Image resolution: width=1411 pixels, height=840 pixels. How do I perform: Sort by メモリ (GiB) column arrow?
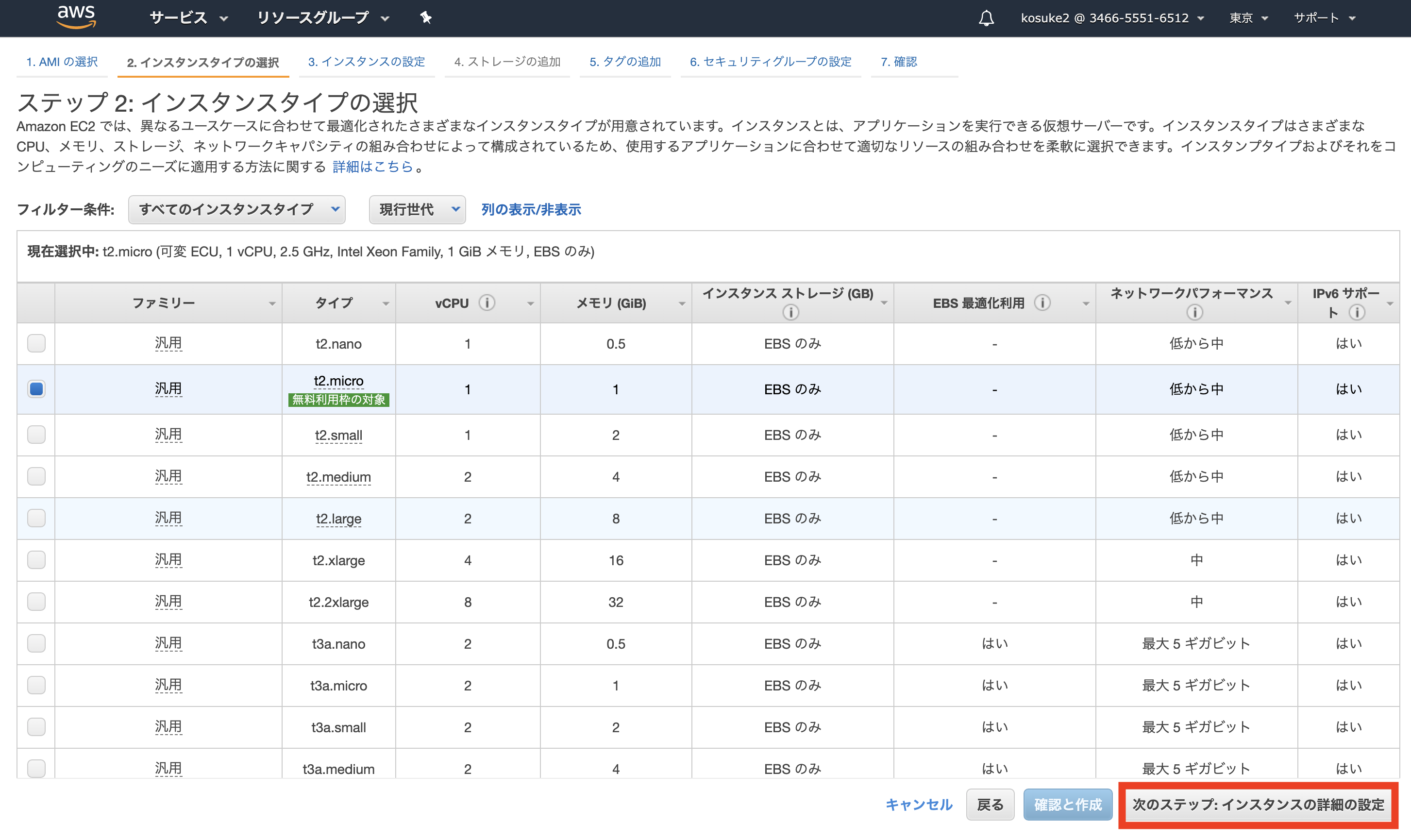[x=682, y=304]
